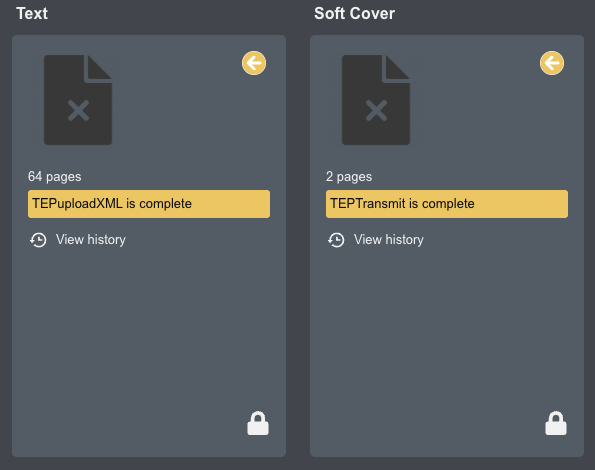Viewport: 595px width, 470px height.
Task: Click the Text section heading
Action: point(32,14)
